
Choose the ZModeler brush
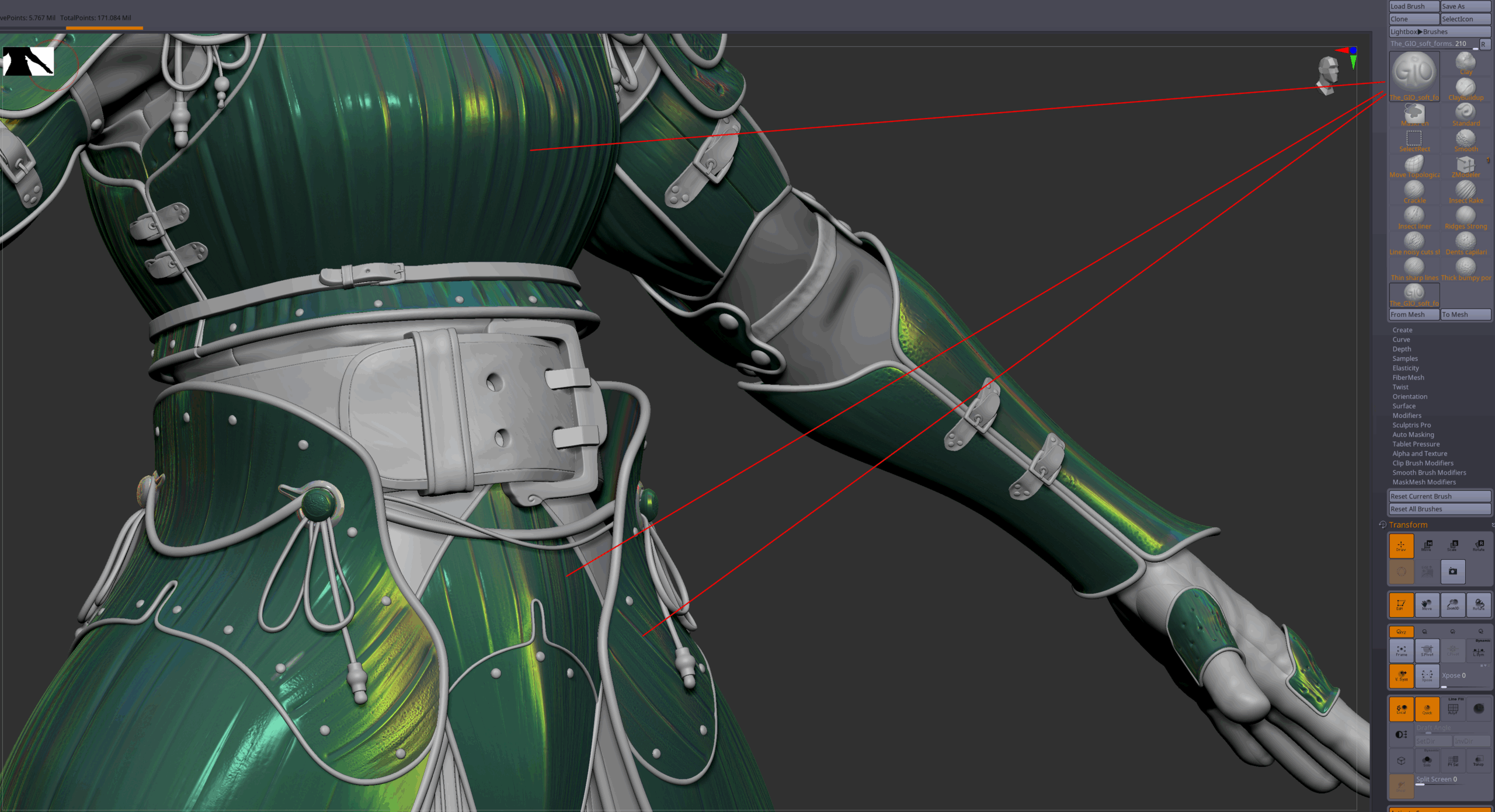pos(1465,166)
